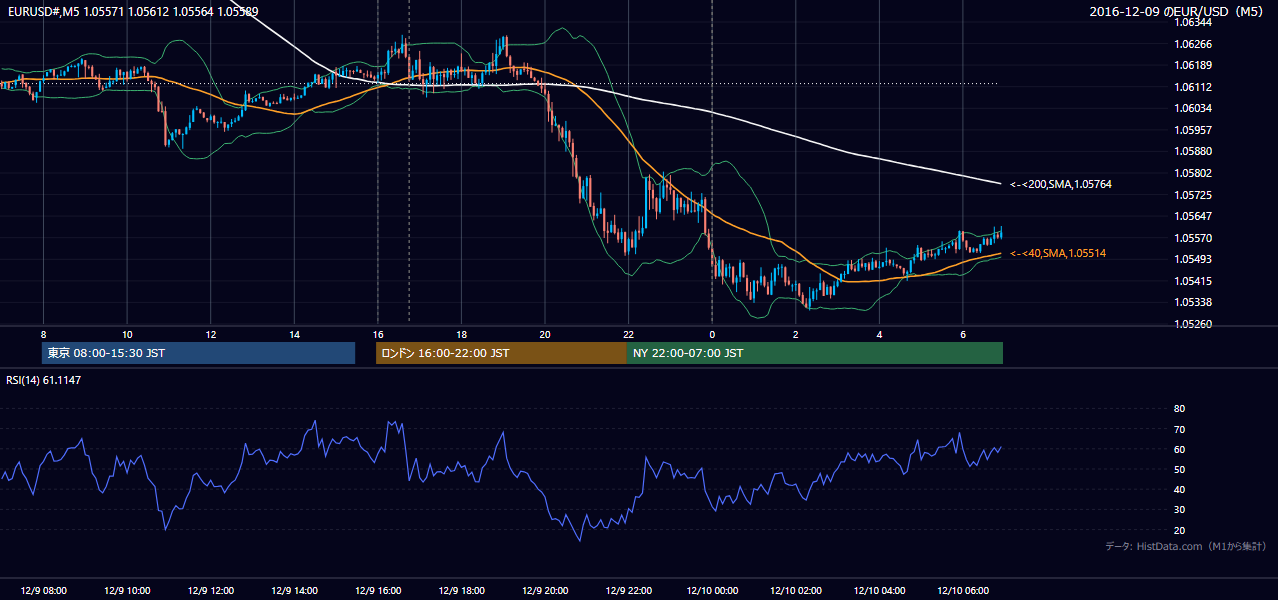Click the 12/9 18:00 time axis label
The image size is (1278, 600).
461,591
